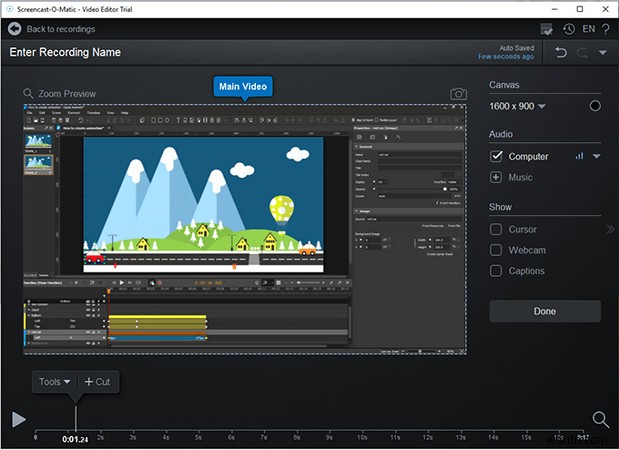Click the timeline search magnifier icon

point(600,419)
